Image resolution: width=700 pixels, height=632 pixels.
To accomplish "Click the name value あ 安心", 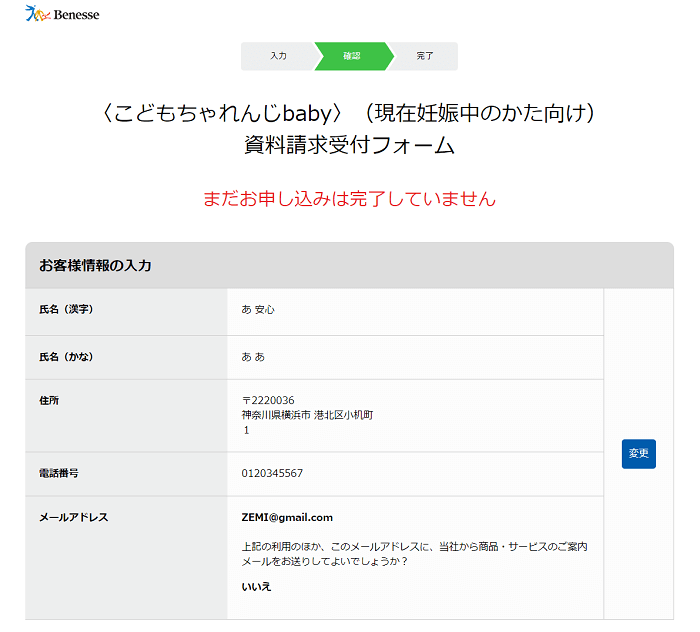I will pos(258,310).
